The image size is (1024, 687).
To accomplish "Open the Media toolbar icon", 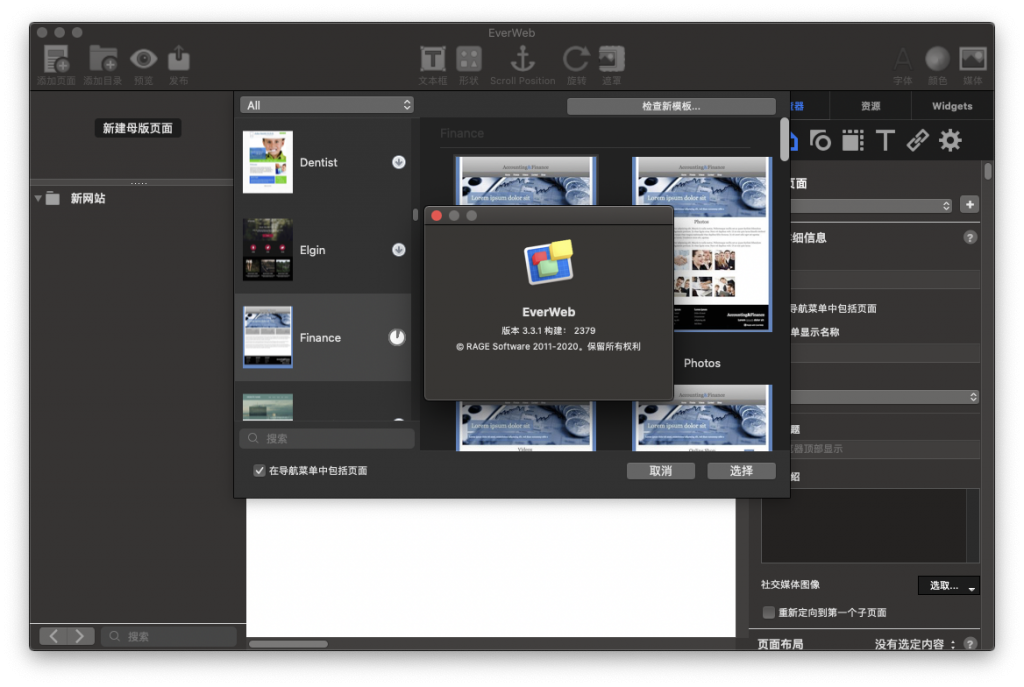I will pyautogui.click(x=972, y=59).
